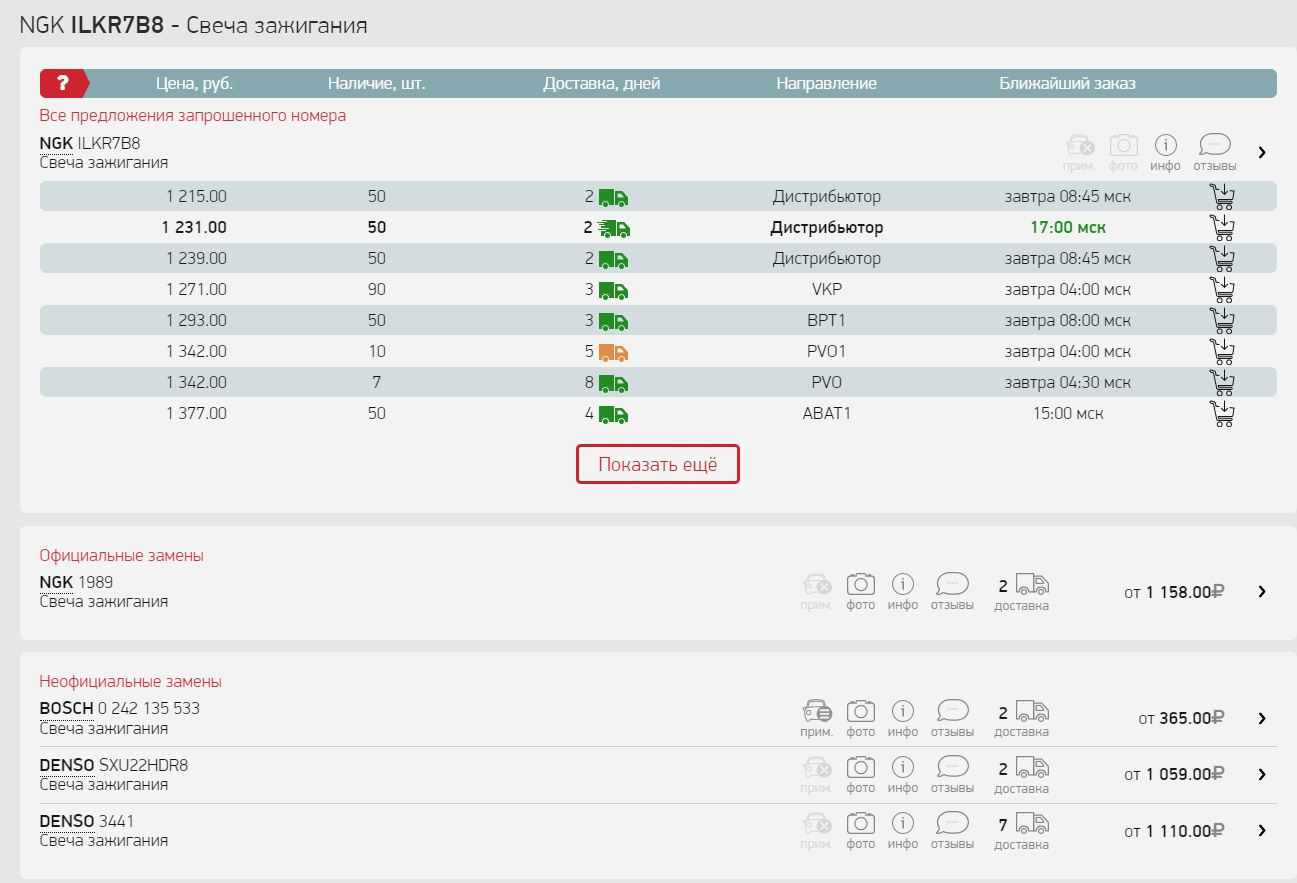Add the PVO1 offer to cart
1297x883 pixels.
[x=1222, y=351]
